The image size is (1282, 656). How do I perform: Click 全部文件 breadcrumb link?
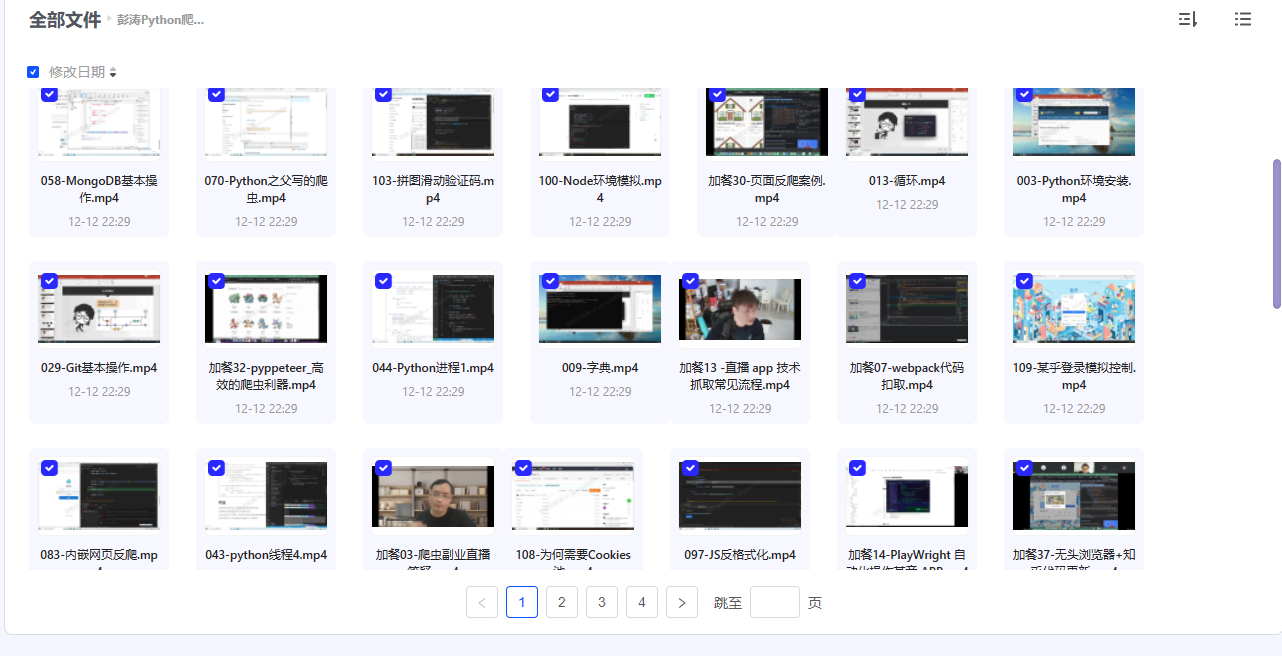[x=65, y=20]
